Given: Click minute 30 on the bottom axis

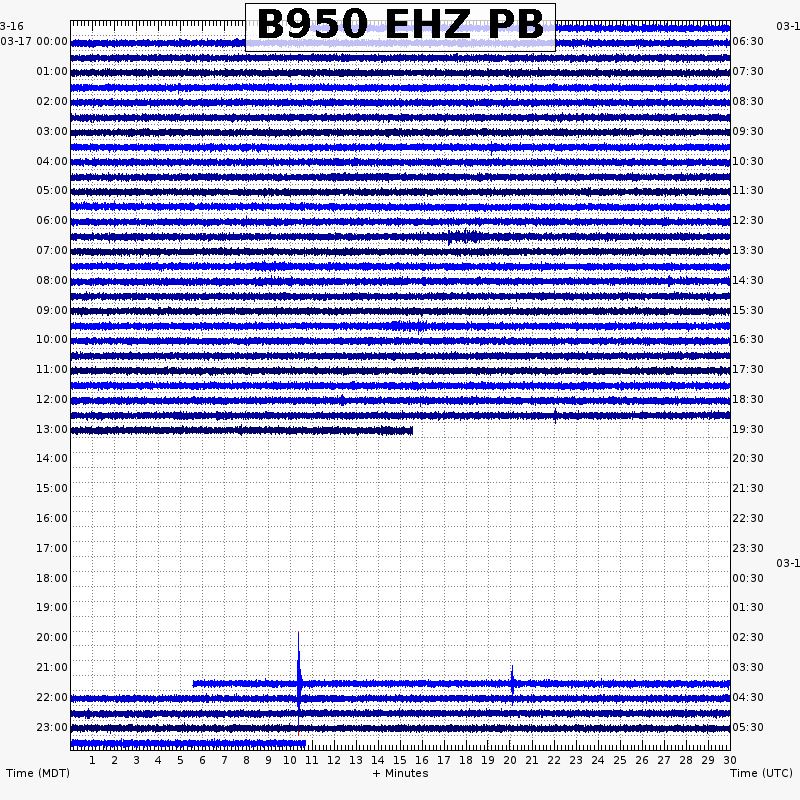Looking at the screenshot, I should [730, 760].
